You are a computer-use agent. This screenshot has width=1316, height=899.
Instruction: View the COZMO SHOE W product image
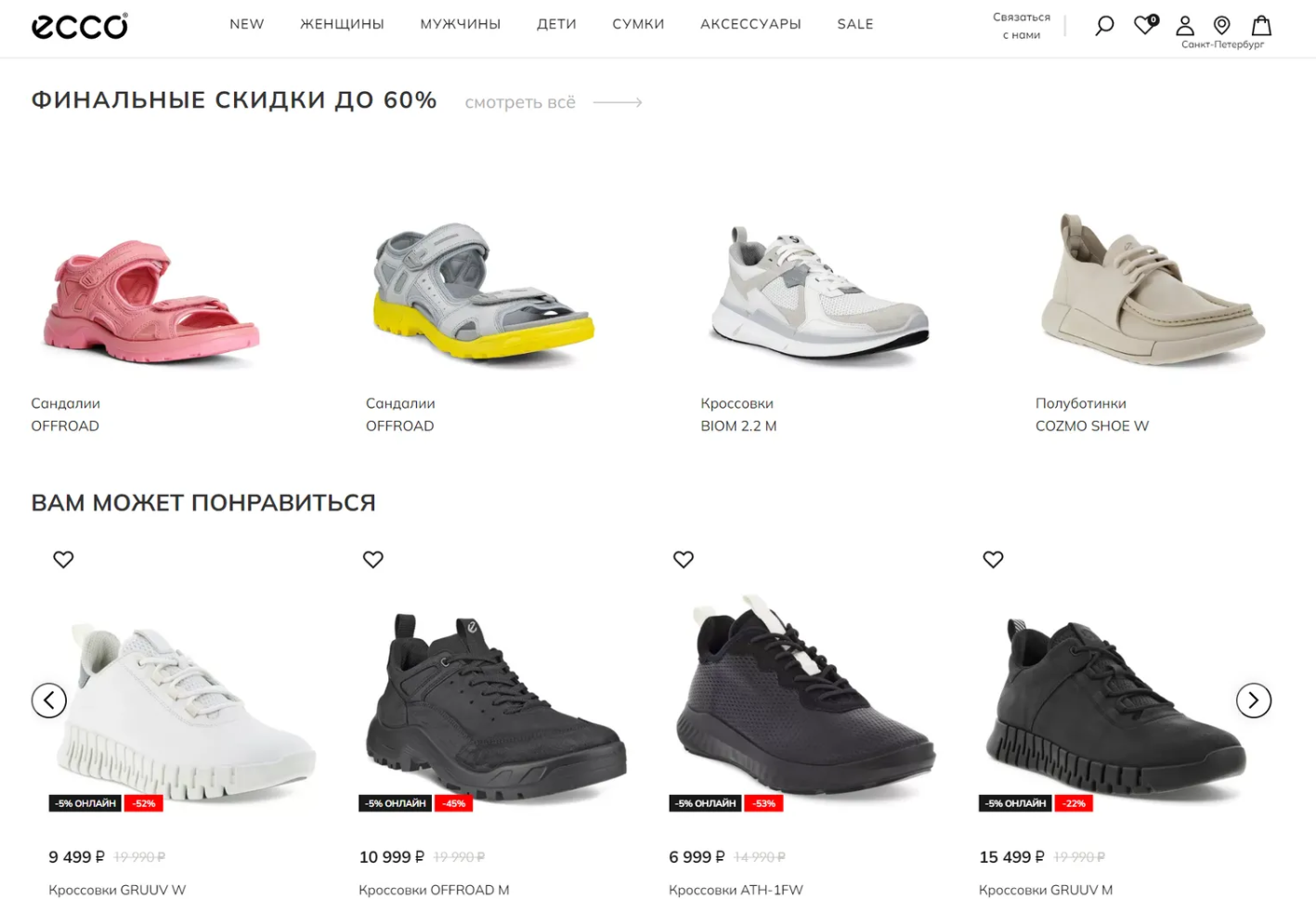1153,288
